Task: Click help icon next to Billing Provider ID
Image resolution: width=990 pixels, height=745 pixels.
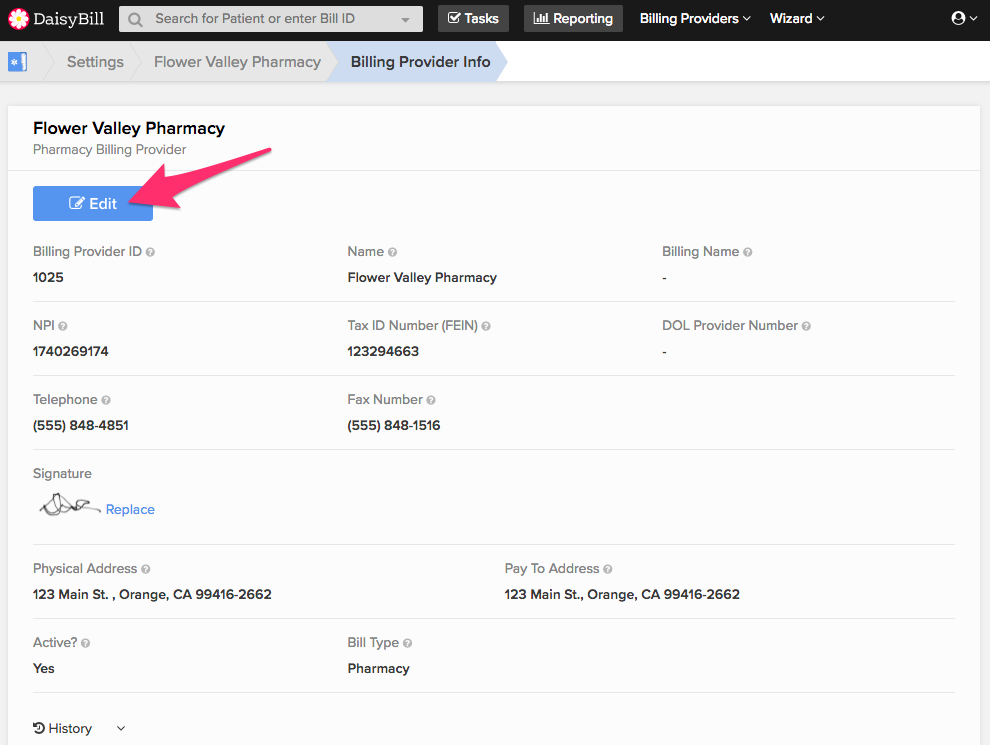Action: [150, 252]
